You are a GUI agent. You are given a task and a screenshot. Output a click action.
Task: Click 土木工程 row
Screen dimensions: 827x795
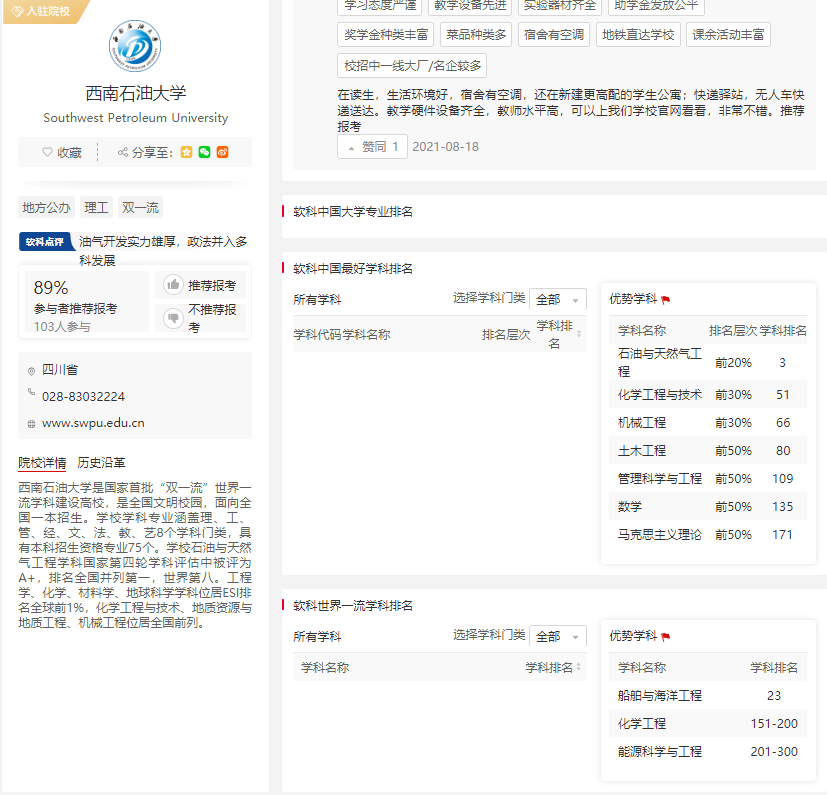[708, 450]
